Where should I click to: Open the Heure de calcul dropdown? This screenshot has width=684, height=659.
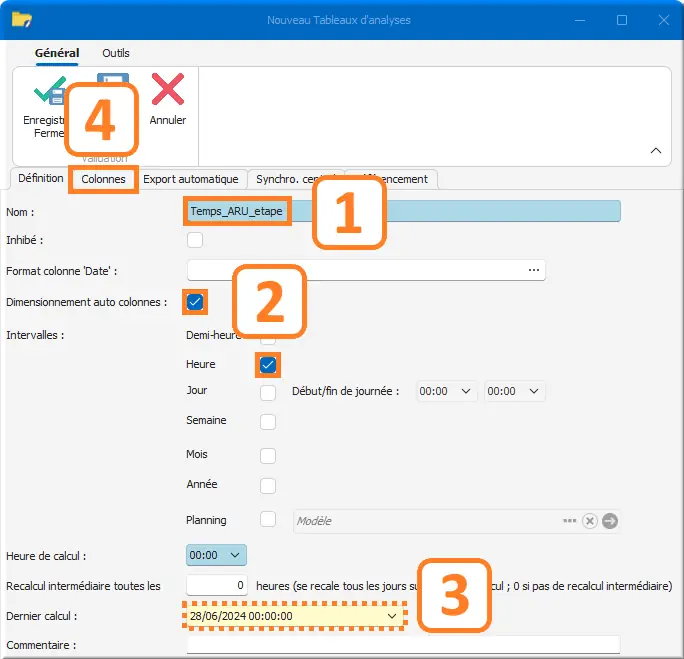(235, 555)
